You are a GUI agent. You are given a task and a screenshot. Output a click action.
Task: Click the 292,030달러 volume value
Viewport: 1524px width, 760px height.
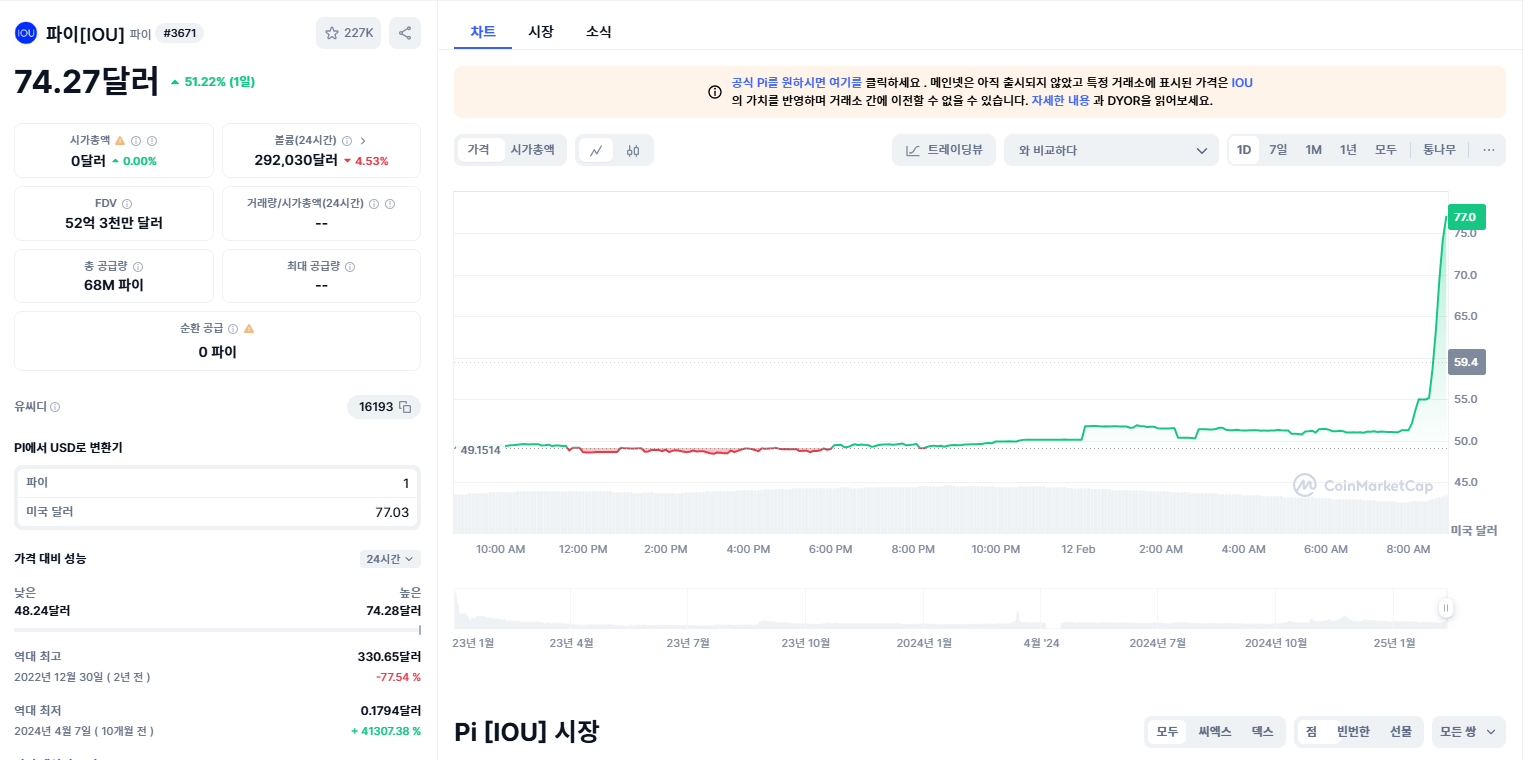coord(296,160)
